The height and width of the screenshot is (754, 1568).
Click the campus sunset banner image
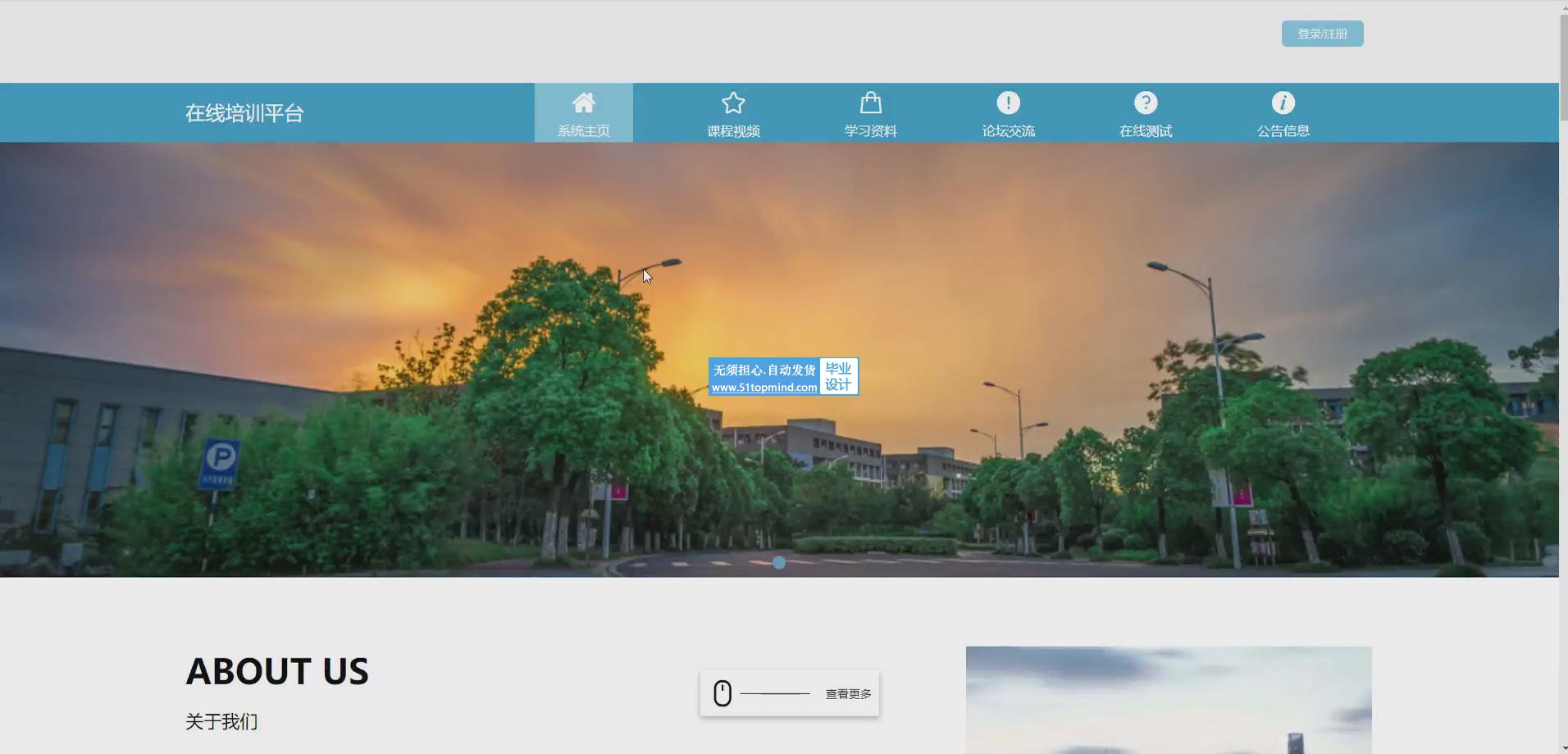(779, 360)
